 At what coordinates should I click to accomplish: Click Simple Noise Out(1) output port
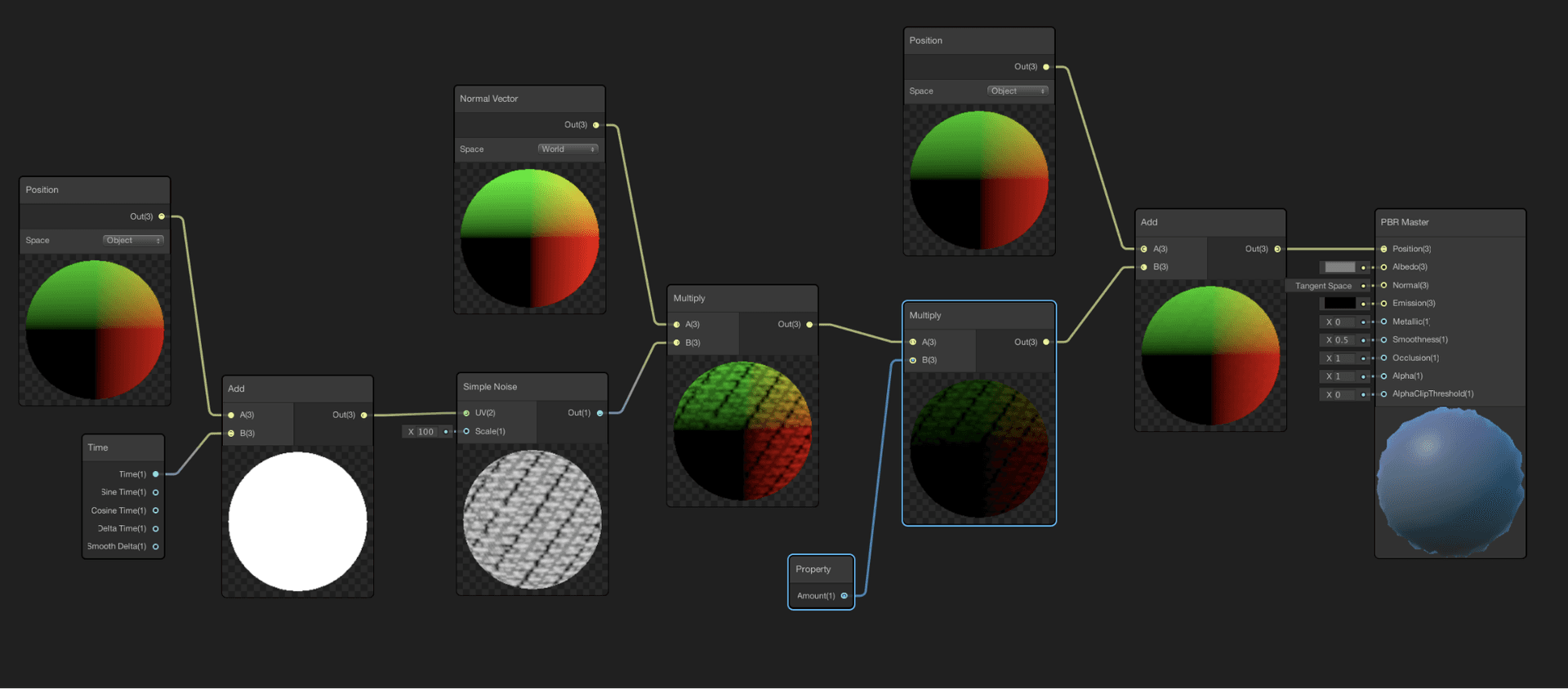pyautogui.click(x=599, y=413)
